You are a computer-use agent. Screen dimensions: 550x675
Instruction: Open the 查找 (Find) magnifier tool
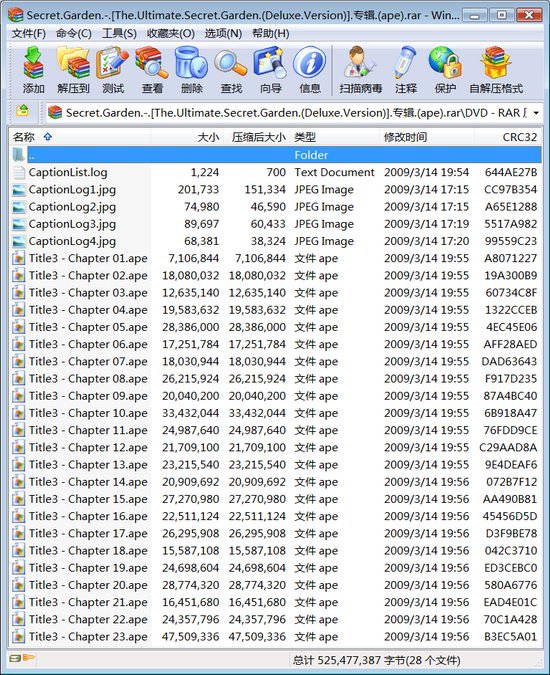pyautogui.click(x=231, y=70)
